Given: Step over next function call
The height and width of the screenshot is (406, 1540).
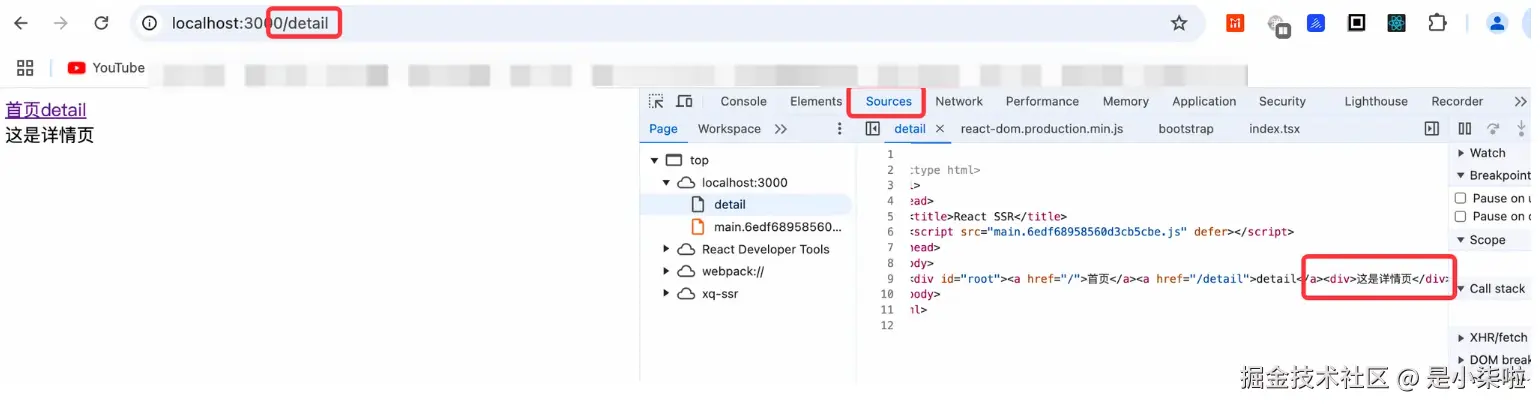Looking at the screenshot, I should click(1493, 129).
